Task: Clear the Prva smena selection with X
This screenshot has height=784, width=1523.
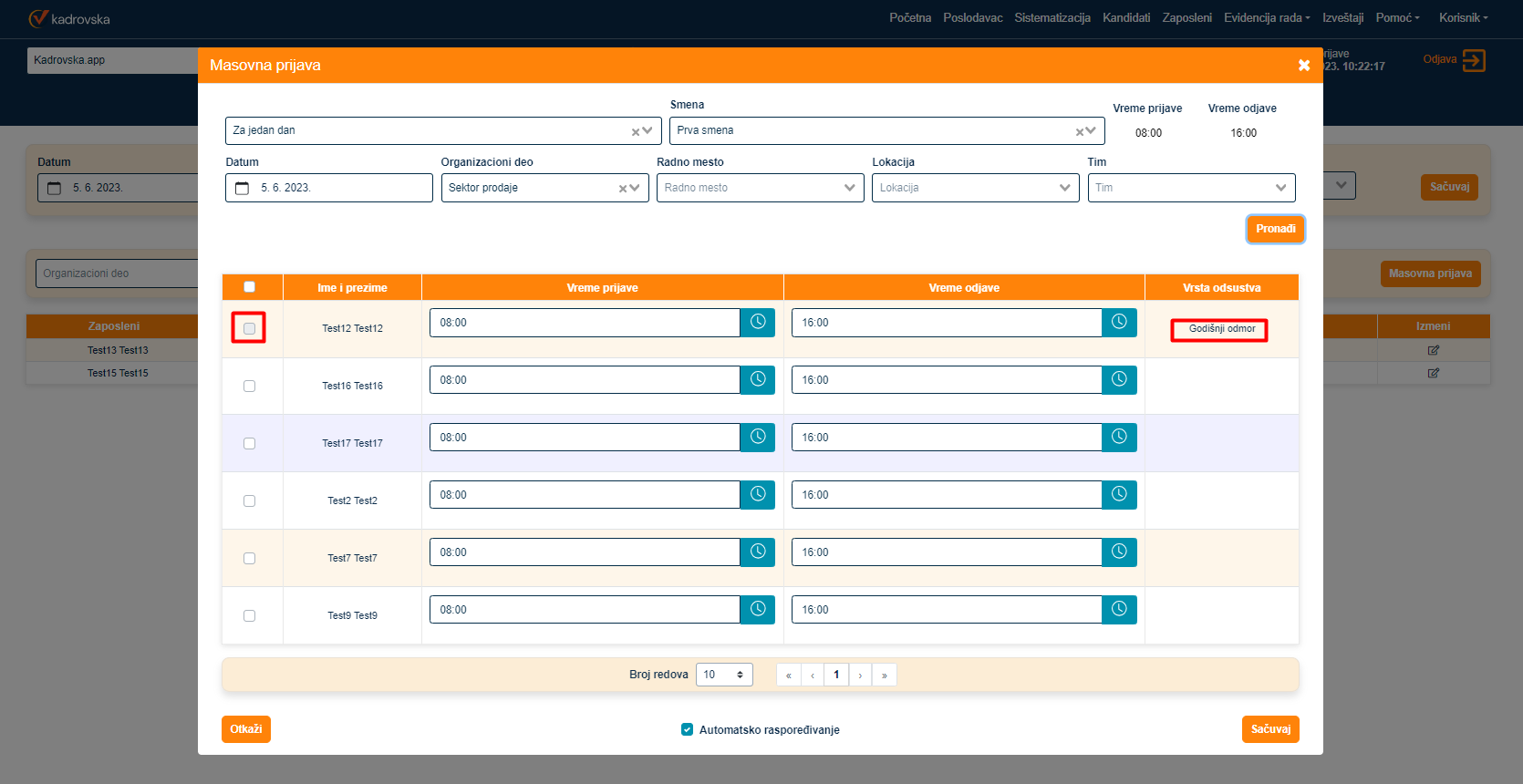Action: [1079, 131]
